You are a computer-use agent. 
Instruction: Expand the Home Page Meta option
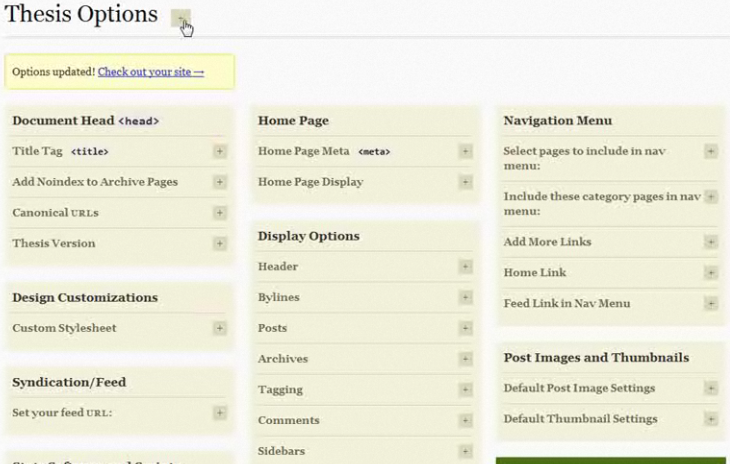tap(465, 151)
